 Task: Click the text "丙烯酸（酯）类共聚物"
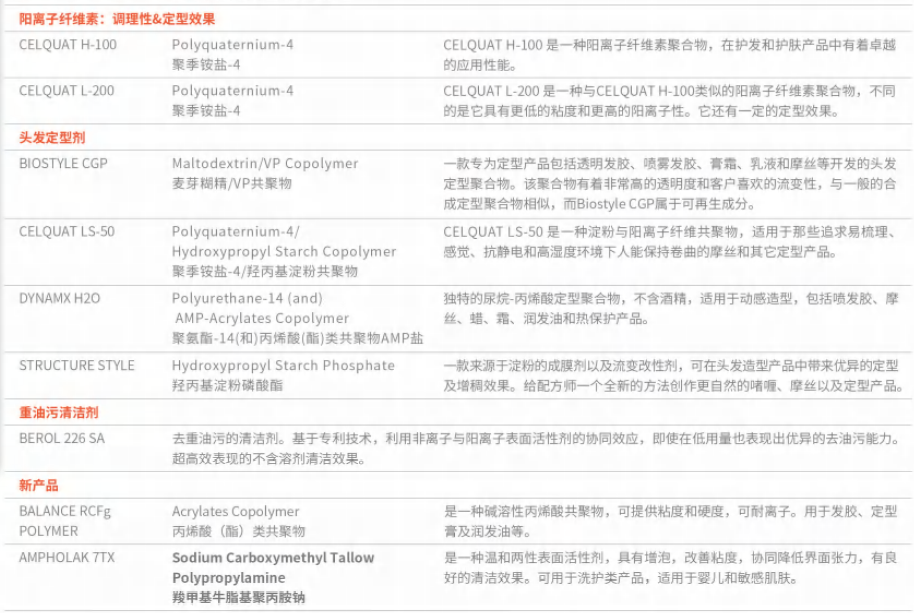click(x=238, y=531)
